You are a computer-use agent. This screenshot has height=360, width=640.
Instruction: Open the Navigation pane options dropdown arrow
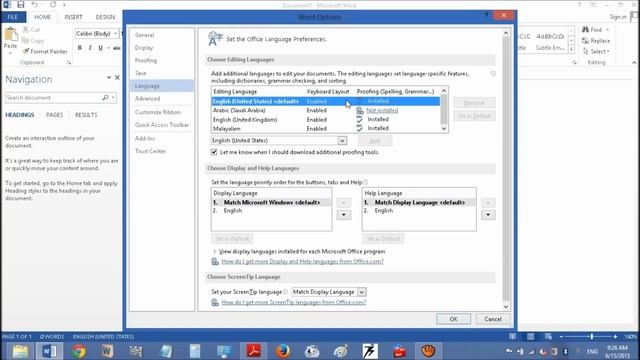click(x=109, y=78)
